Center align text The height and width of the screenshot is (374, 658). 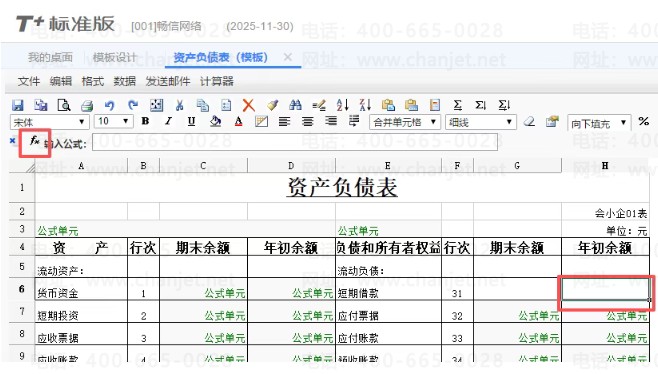308,122
